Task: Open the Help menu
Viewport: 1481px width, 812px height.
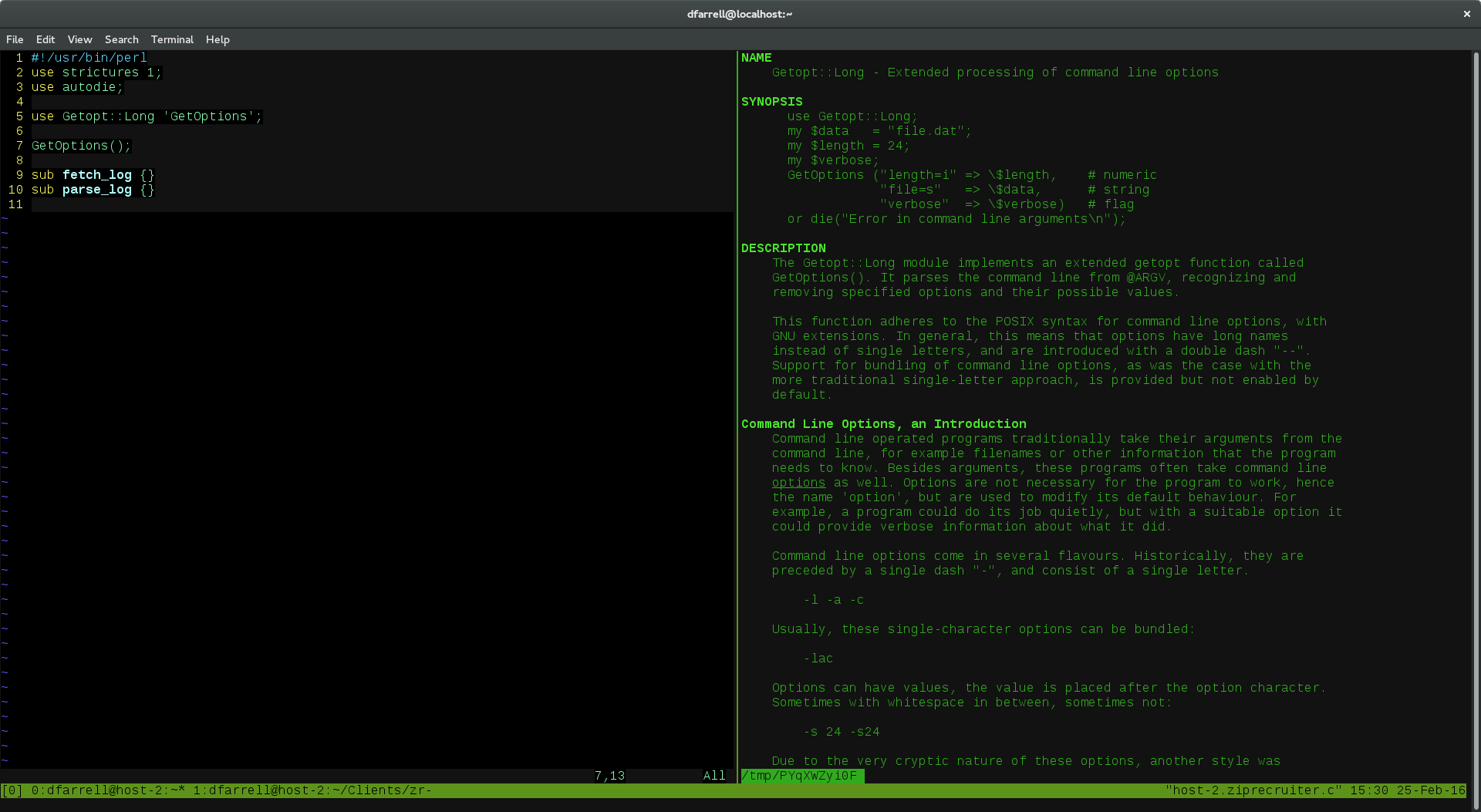Action: click(218, 39)
